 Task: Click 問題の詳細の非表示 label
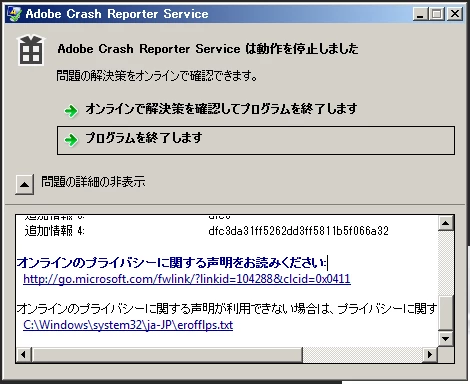pyautogui.click(x=93, y=182)
